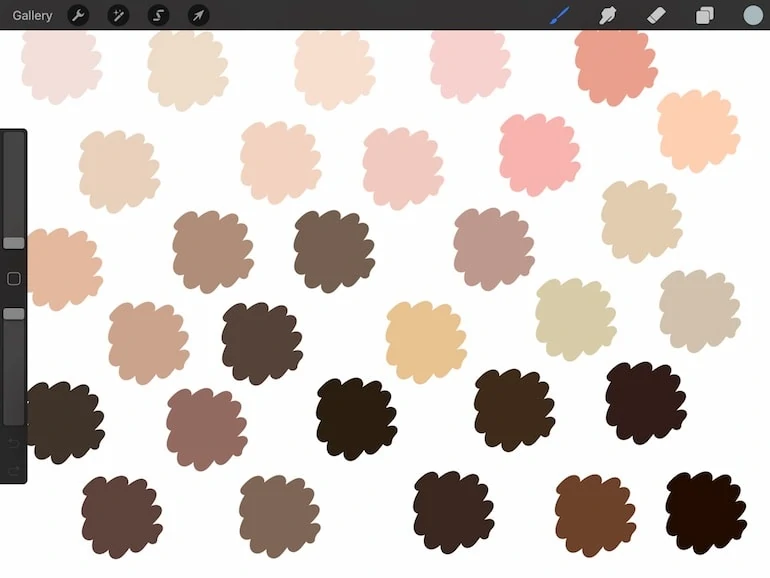Adjust the brush opacity slider handle
Image resolution: width=770 pixels, height=578 pixels.
click(14, 314)
